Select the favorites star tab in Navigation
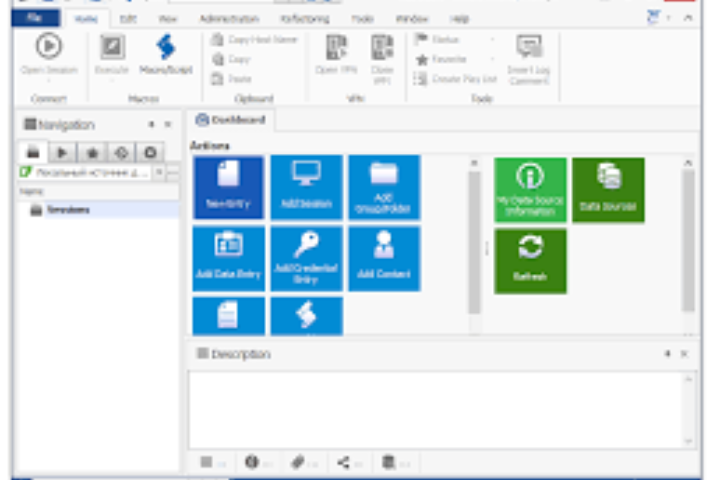720x480 pixels. click(x=92, y=152)
